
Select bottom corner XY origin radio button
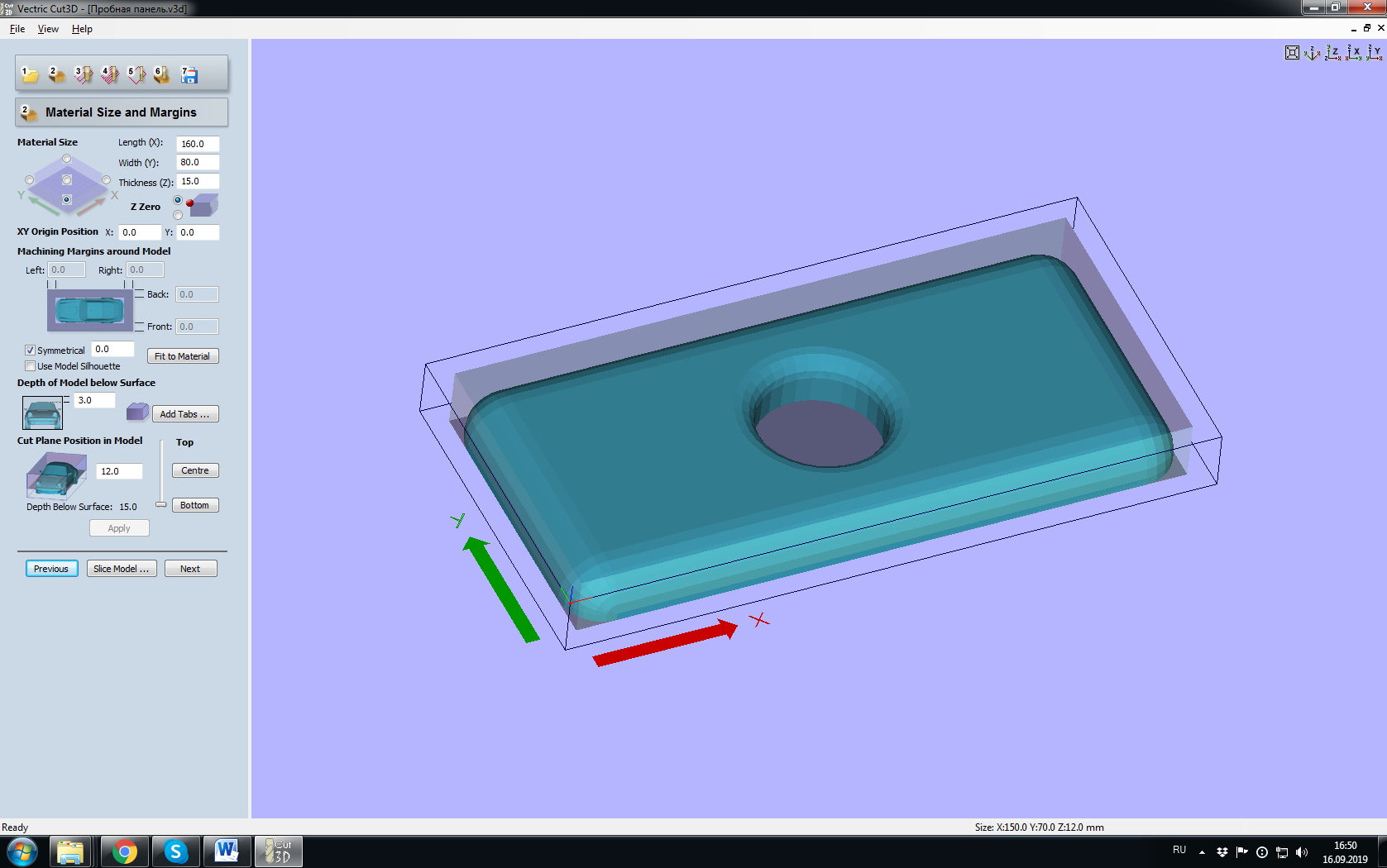tap(67, 199)
